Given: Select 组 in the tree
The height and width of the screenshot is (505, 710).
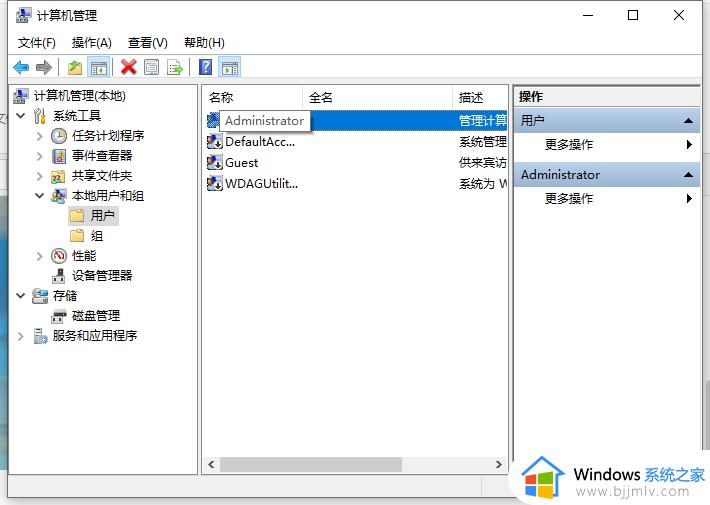Looking at the screenshot, I should point(96,236).
